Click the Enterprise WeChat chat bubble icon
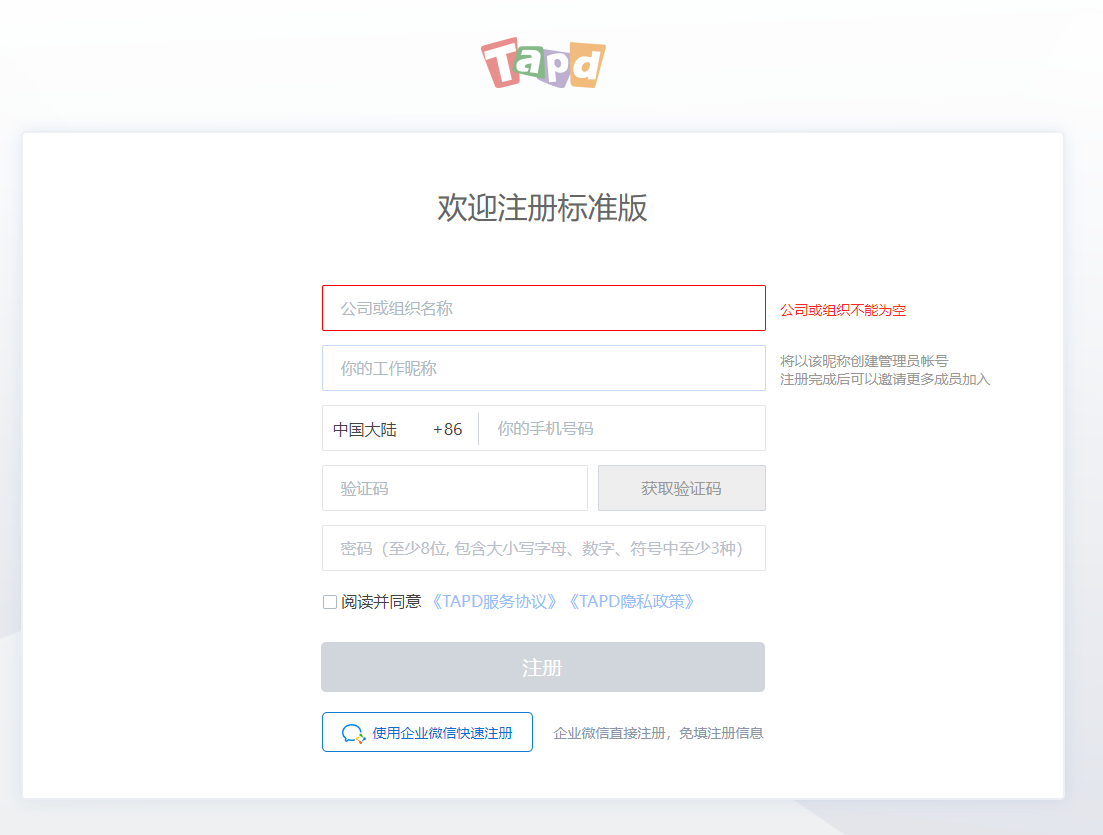The width and height of the screenshot is (1103, 835). 353,733
